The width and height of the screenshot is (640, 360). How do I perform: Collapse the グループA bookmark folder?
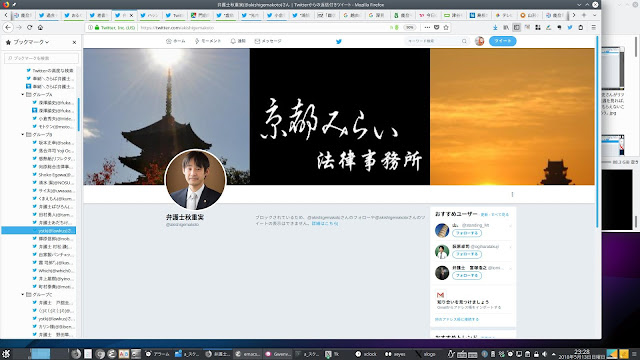coord(23,94)
